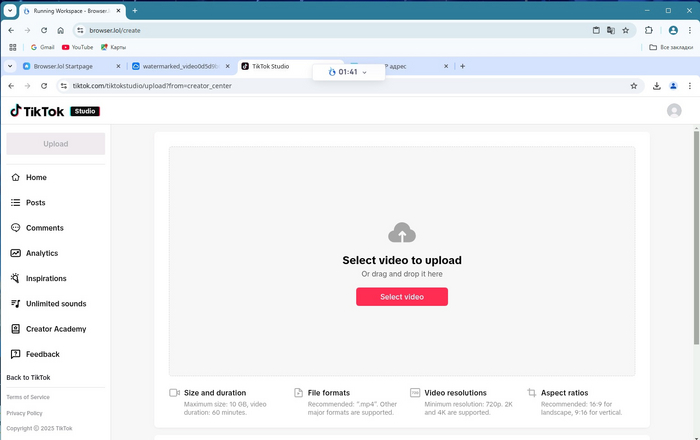Open Posts in the sidebar
The height and width of the screenshot is (440, 700).
pyautogui.click(x=36, y=203)
